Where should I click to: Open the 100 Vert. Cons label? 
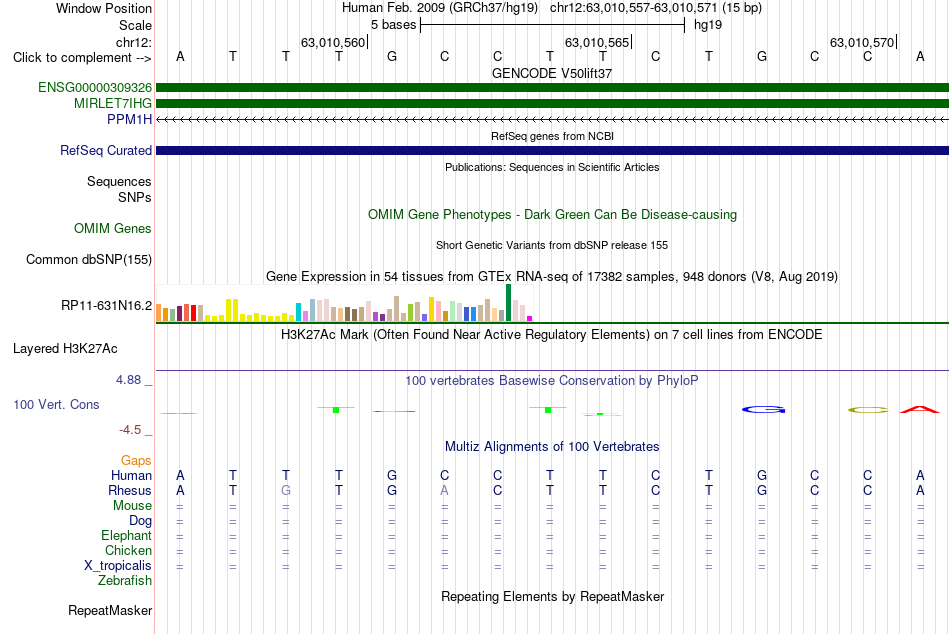pyautogui.click(x=56, y=404)
